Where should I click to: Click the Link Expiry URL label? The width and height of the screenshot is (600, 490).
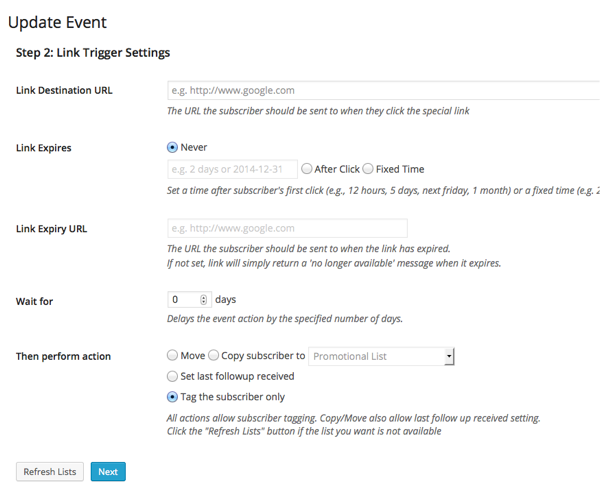51,228
